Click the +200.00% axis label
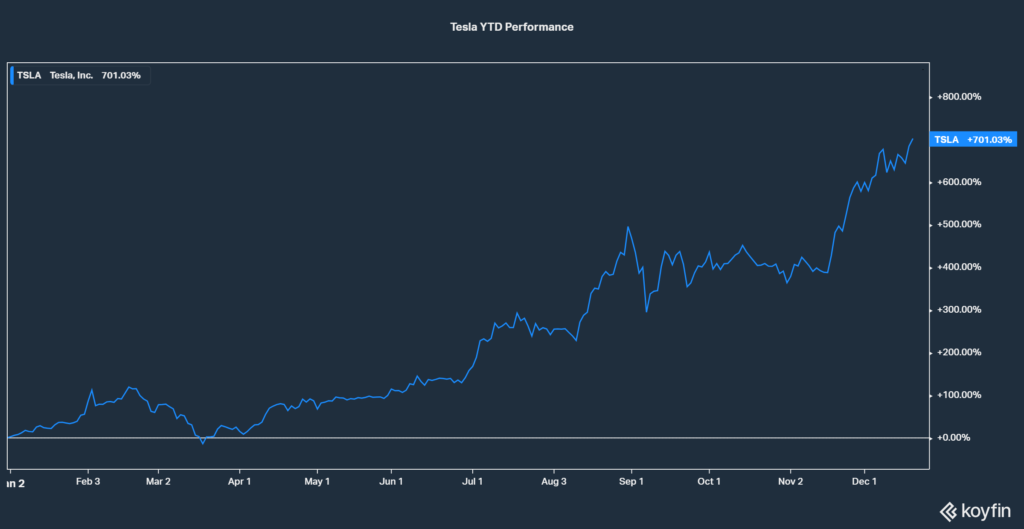This screenshot has height=529, width=1024. [959, 353]
